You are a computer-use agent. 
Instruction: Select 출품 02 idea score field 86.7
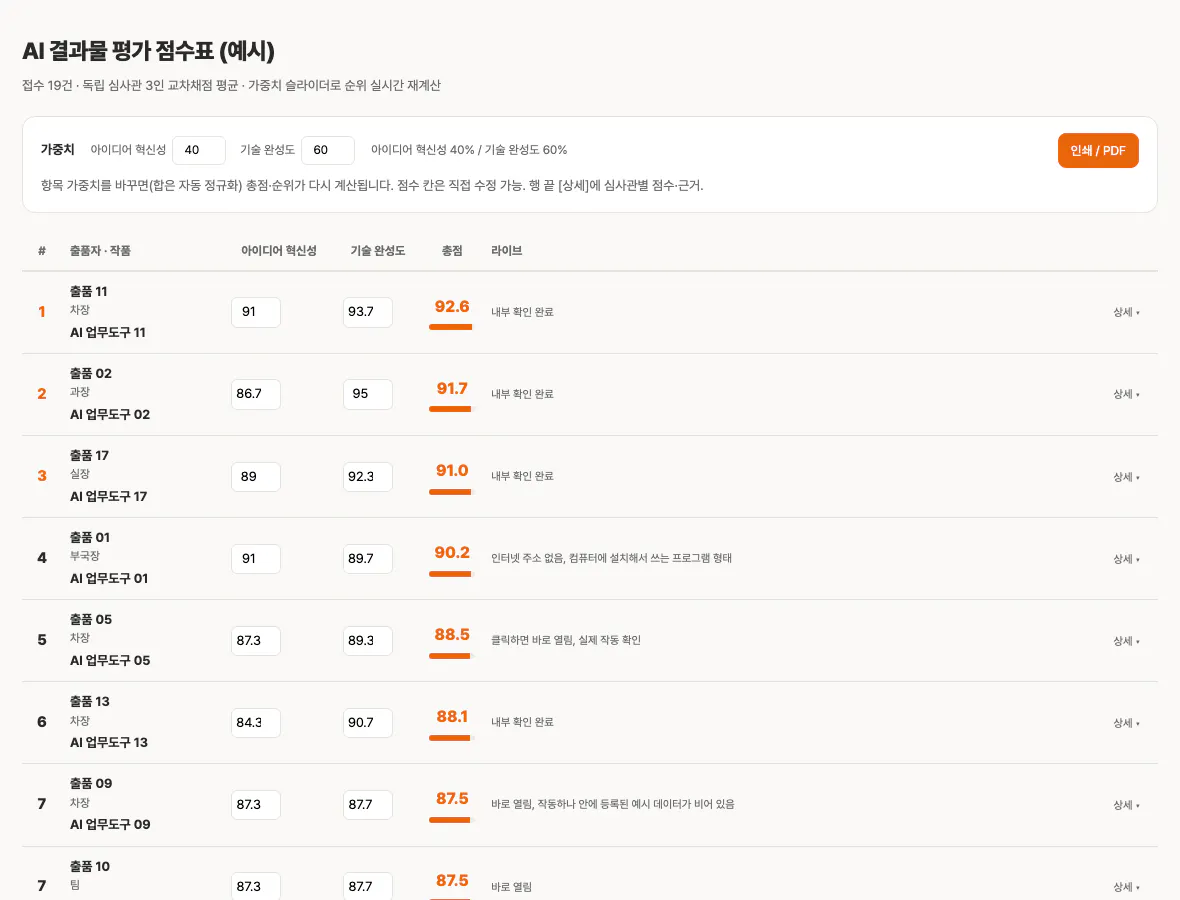(x=256, y=394)
